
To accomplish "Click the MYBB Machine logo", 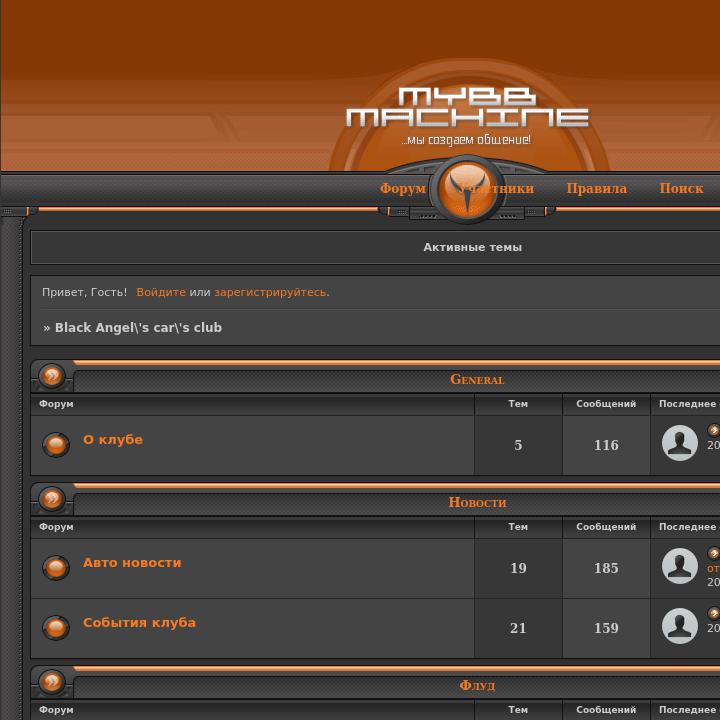I will point(467,107).
